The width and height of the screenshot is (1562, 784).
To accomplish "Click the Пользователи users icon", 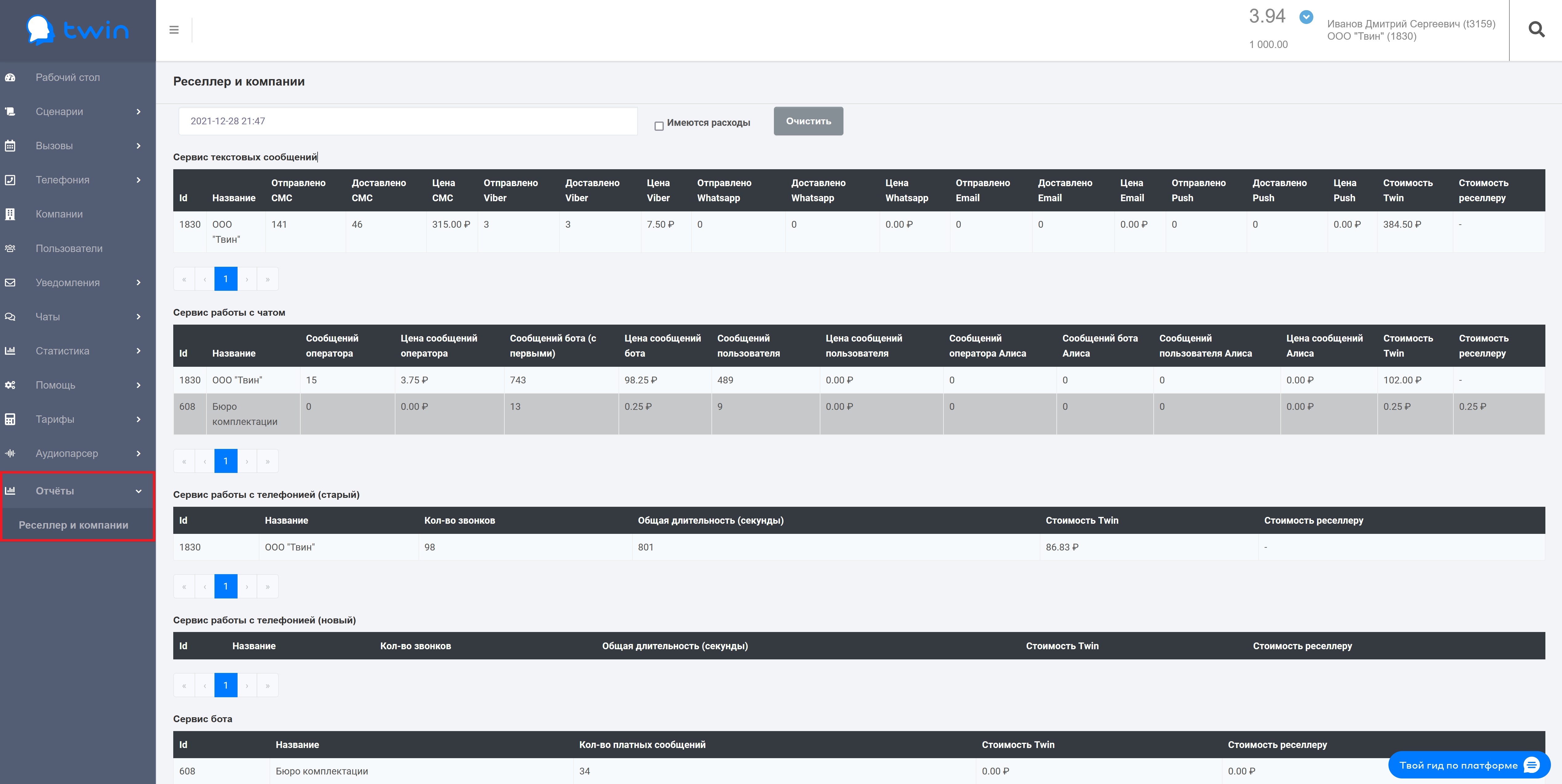I will click(x=10, y=249).
